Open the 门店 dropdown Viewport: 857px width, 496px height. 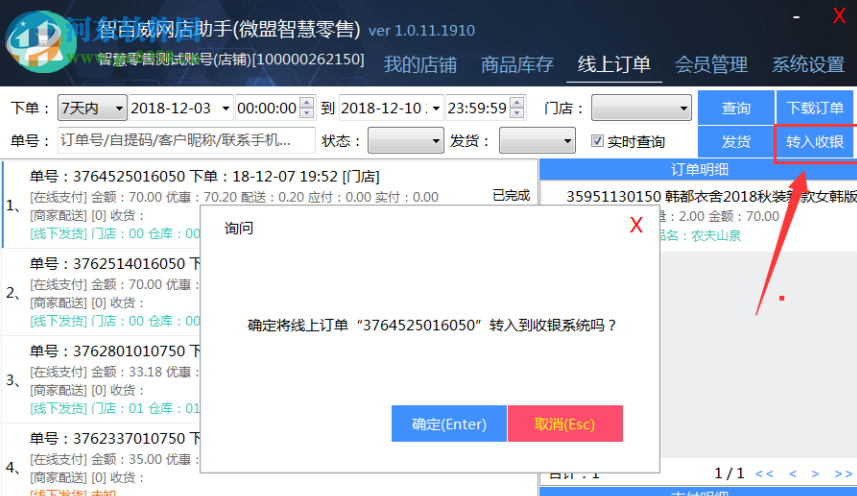tap(641, 108)
